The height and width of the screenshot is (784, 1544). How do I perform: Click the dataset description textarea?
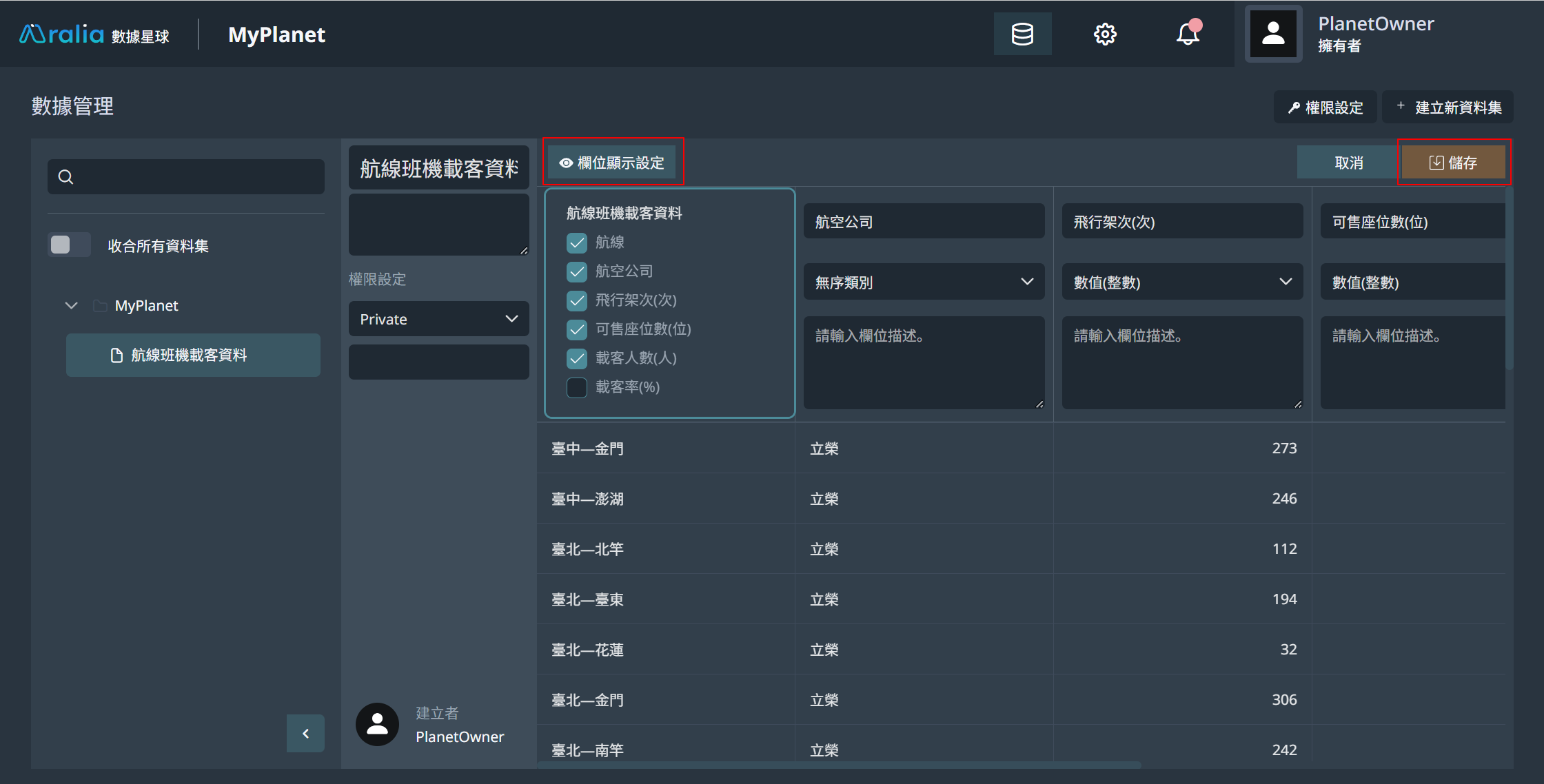pyautogui.click(x=439, y=225)
